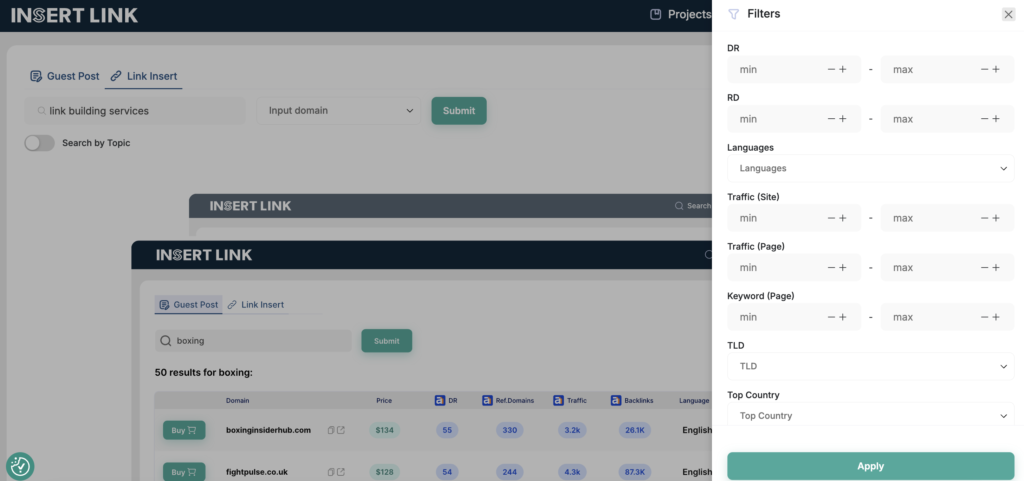The height and width of the screenshot is (481, 1024).
Task: Click the magnifier icon in link building search
Action: pyautogui.click(x=41, y=111)
